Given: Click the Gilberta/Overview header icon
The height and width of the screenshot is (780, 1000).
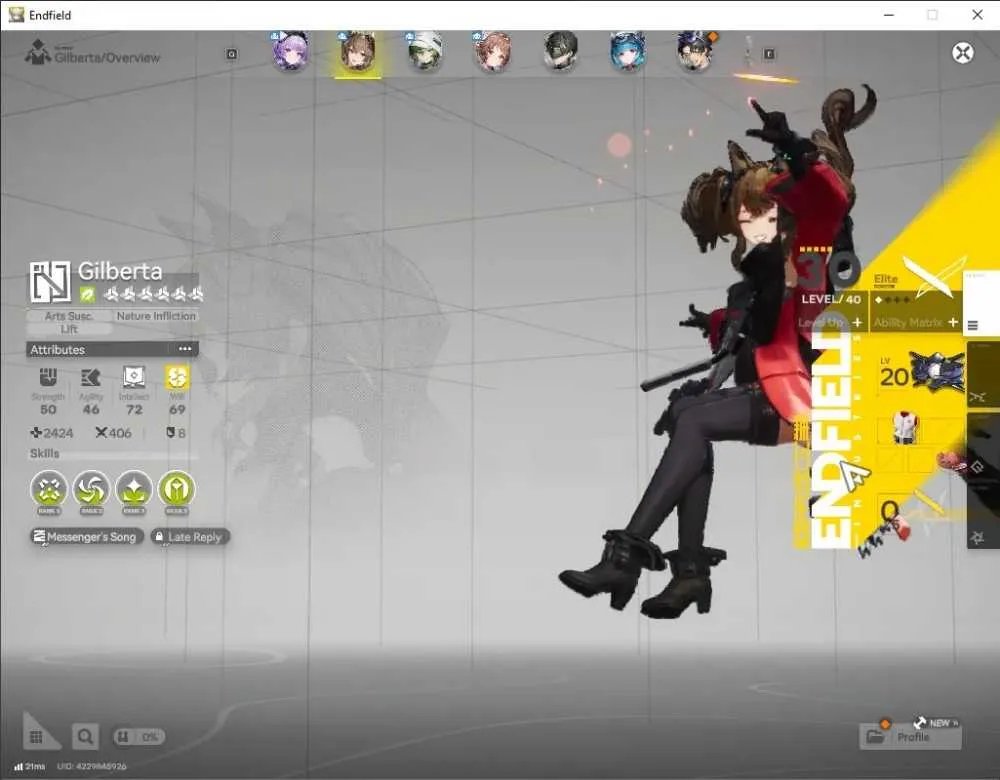Looking at the screenshot, I should pos(38,52).
